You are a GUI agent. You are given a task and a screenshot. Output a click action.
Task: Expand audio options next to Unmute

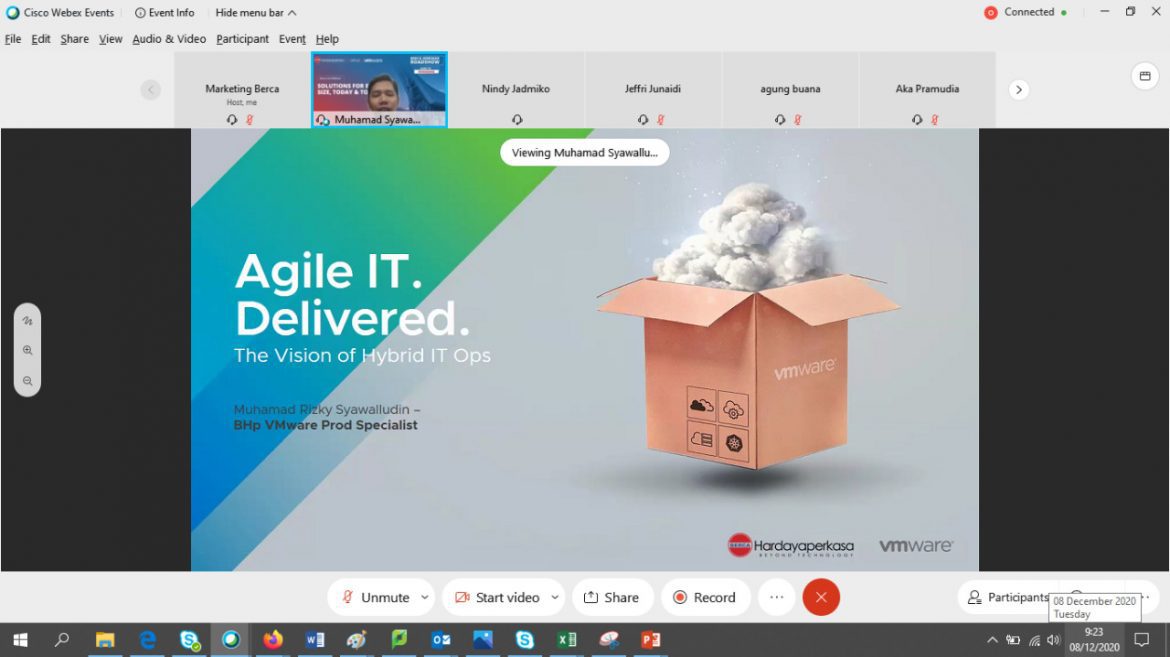click(425, 597)
